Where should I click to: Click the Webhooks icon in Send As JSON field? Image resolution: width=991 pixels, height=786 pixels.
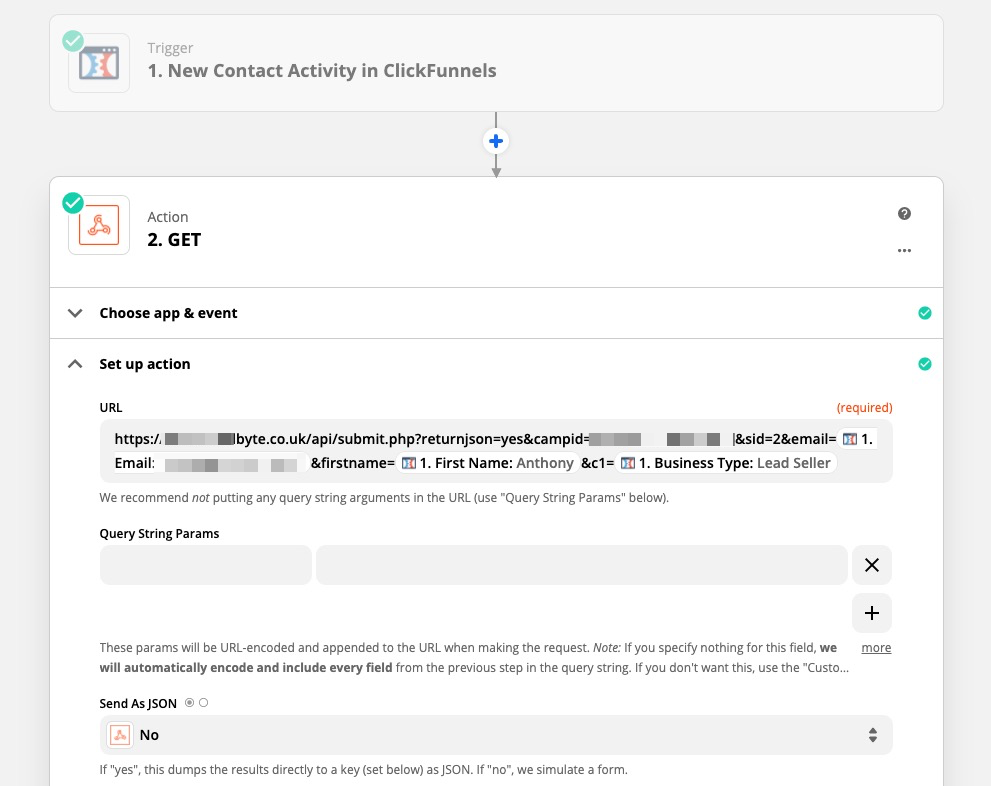click(x=119, y=735)
